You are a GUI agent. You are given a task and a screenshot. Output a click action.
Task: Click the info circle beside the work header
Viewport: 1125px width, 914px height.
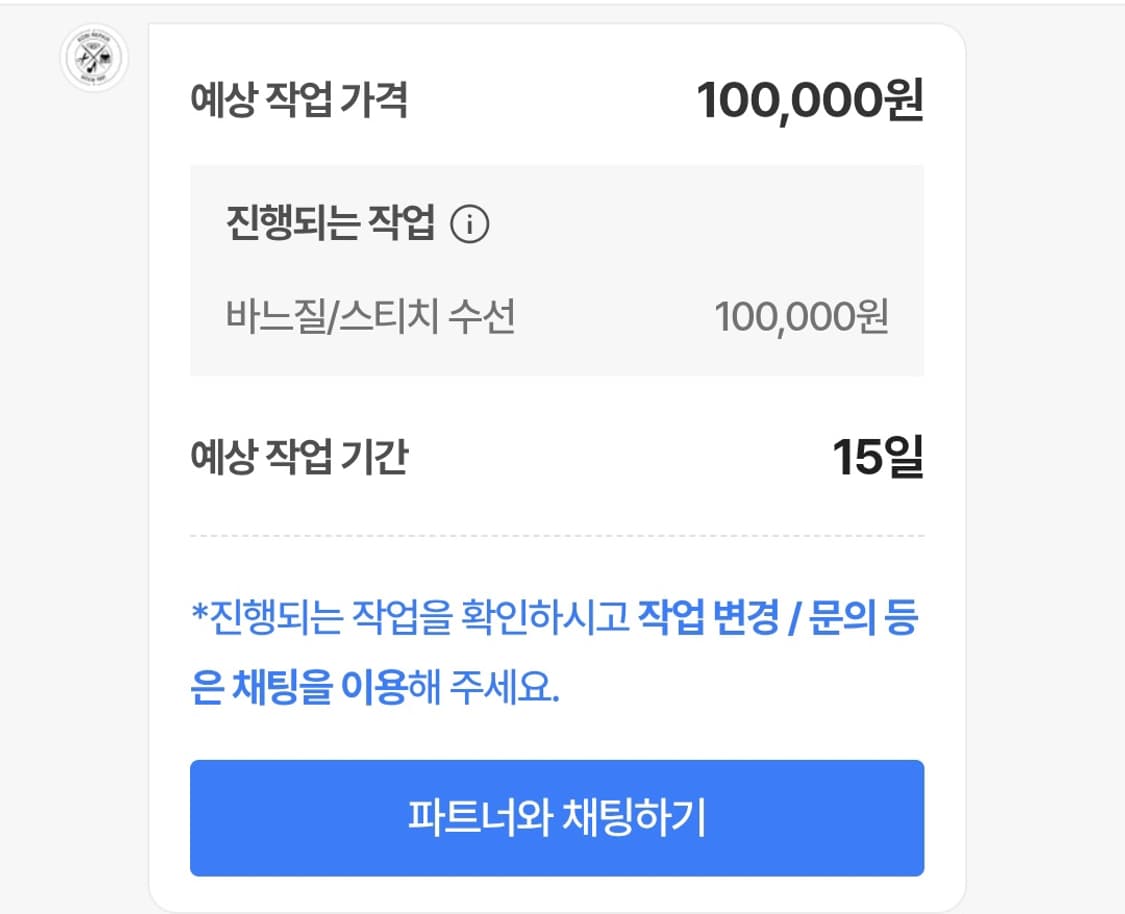tap(469, 226)
